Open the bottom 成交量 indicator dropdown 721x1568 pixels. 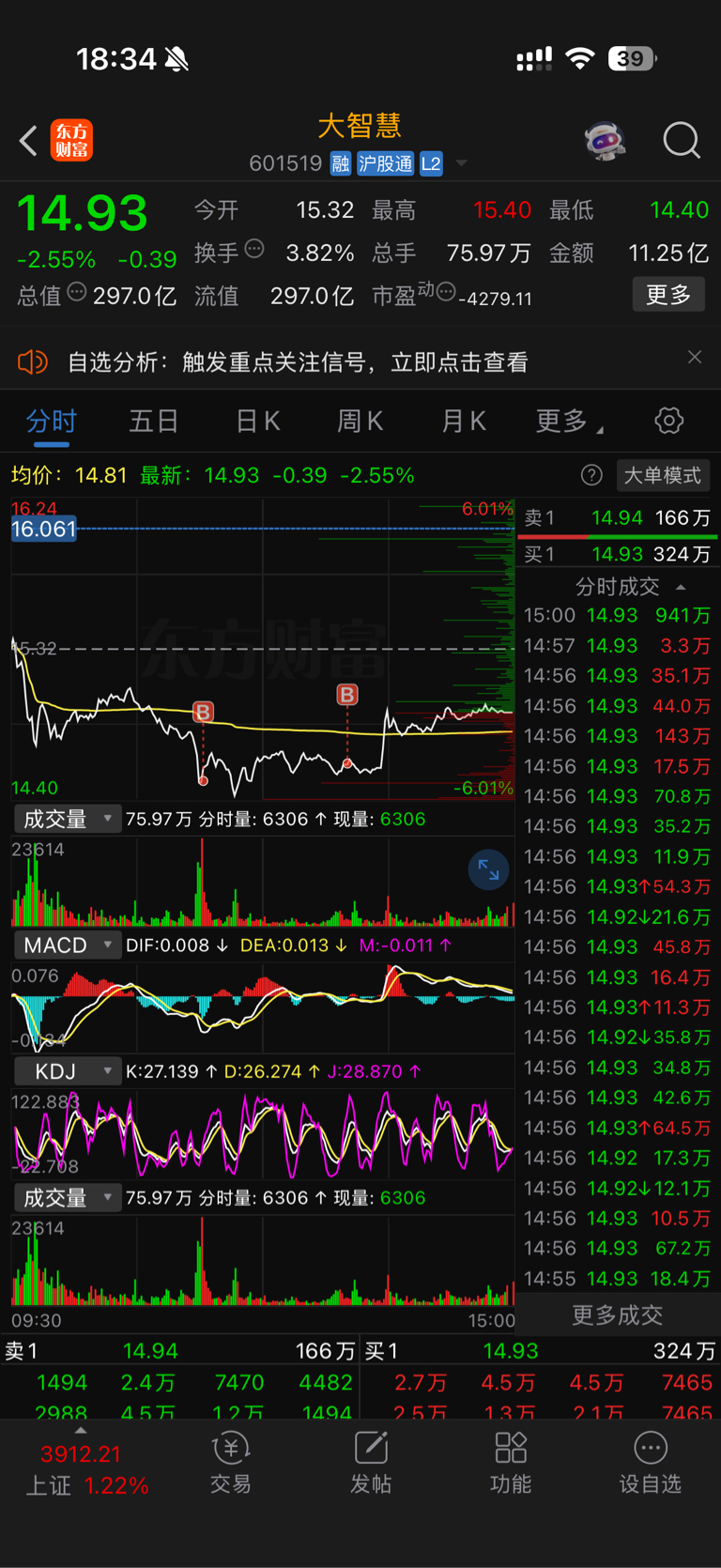(x=67, y=1198)
